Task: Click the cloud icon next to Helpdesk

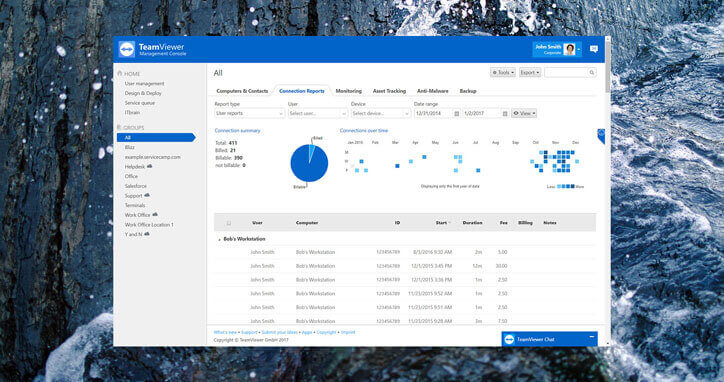Action: tap(150, 166)
